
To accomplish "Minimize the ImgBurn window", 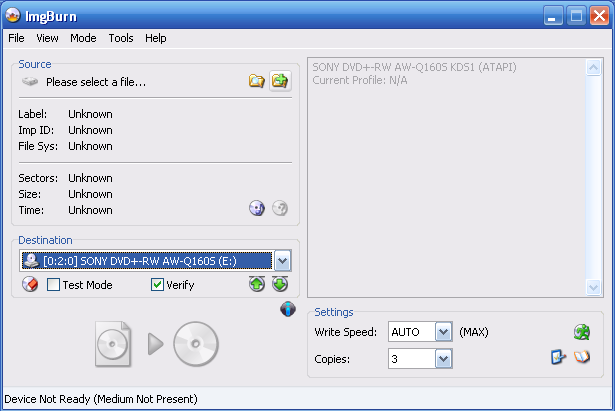I will pyautogui.click(x=553, y=16).
